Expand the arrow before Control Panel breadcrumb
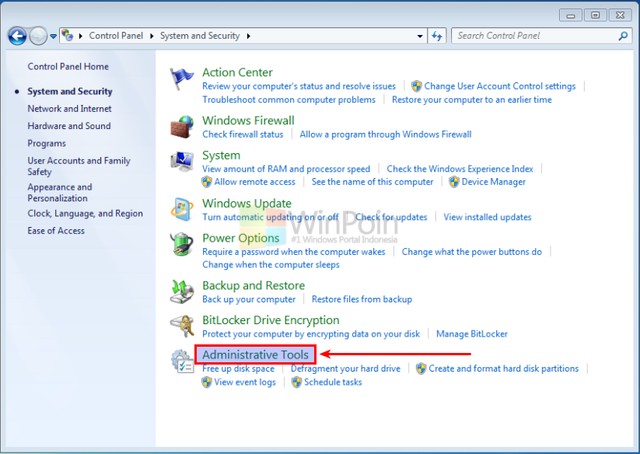640x454 pixels. point(81,36)
